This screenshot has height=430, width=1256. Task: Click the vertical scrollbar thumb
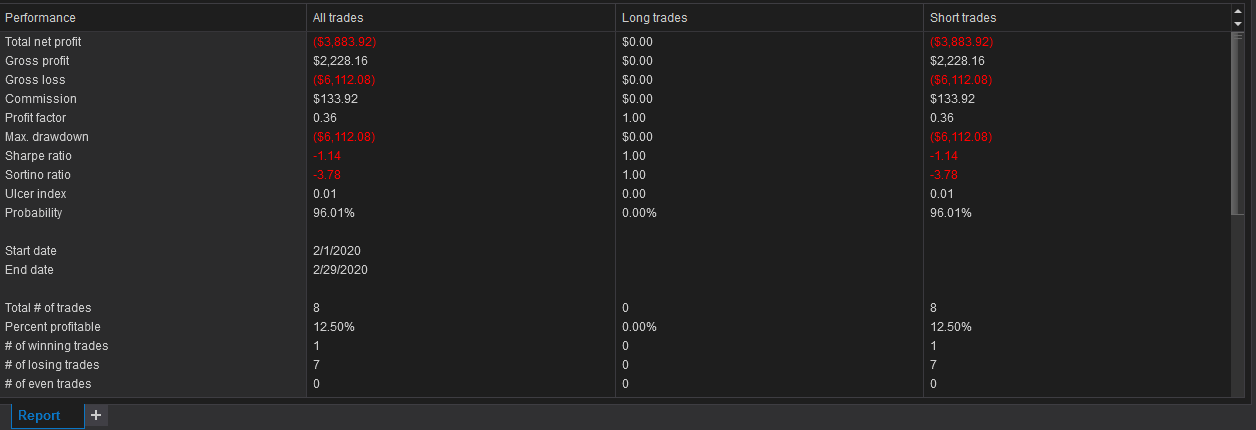(1238, 123)
